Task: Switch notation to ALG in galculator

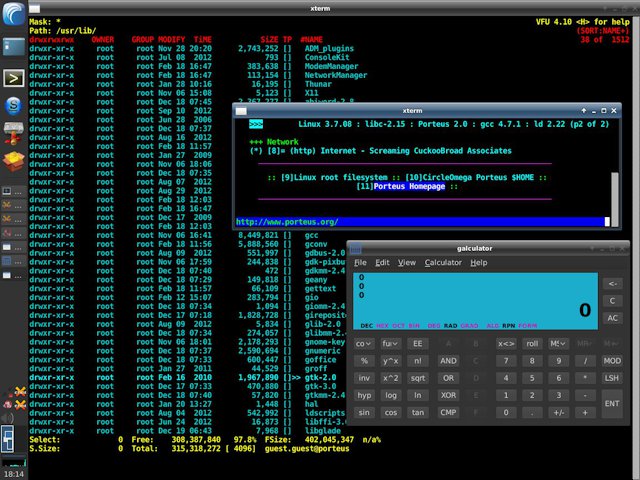Action: coord(492,326)
